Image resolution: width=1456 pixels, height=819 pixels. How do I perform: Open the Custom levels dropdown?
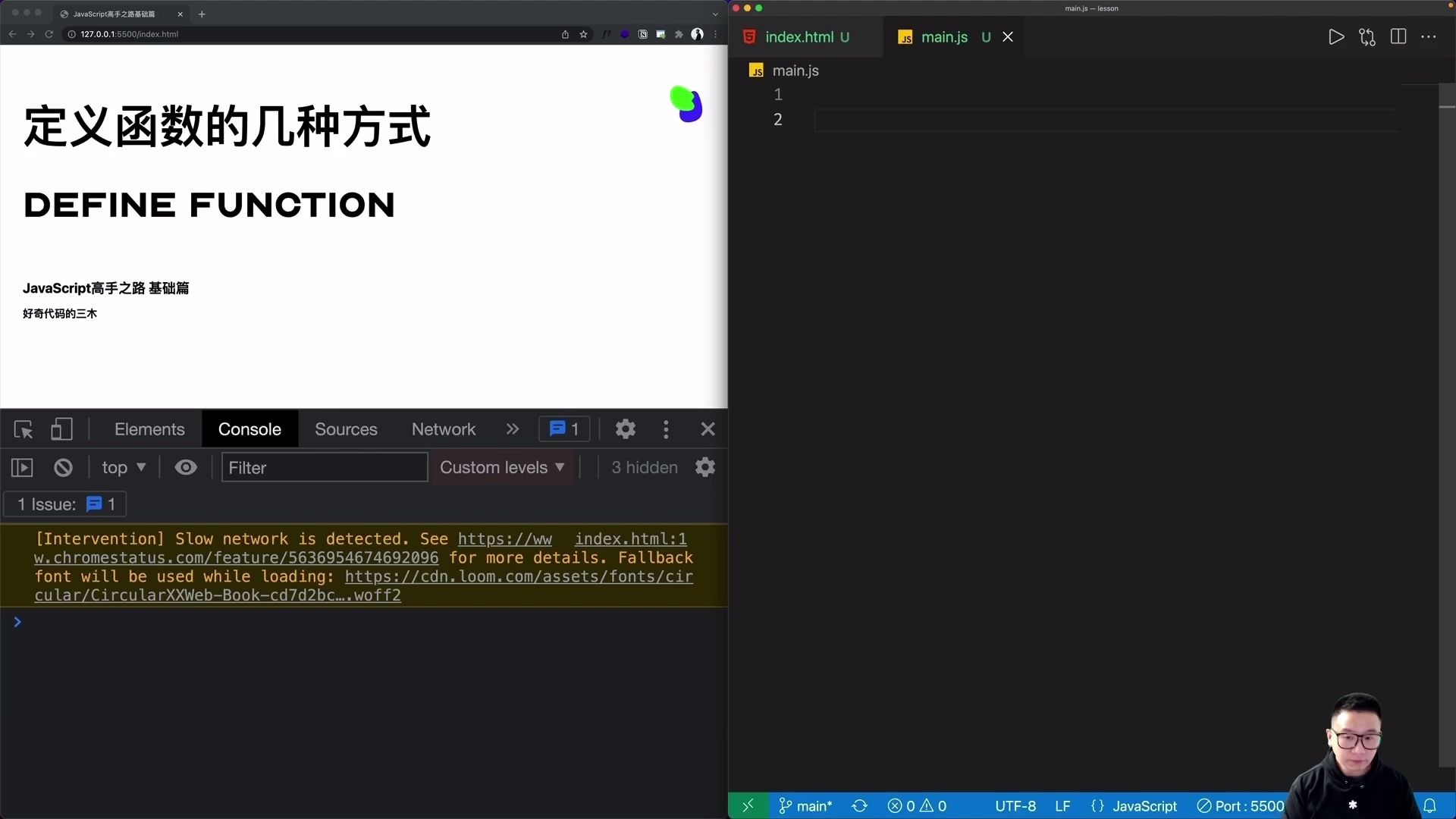(x=502, y=467)
